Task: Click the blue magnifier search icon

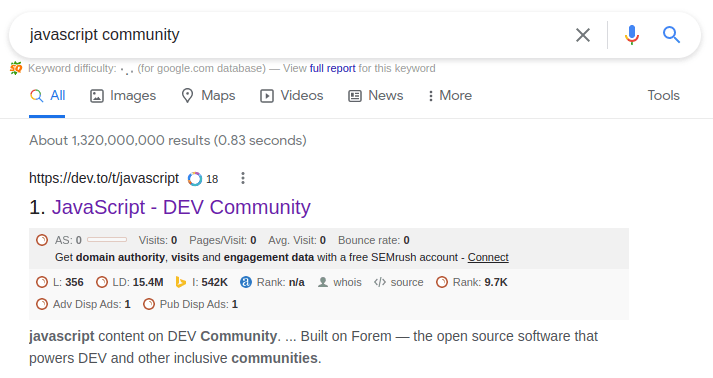Action: point(671,35)
